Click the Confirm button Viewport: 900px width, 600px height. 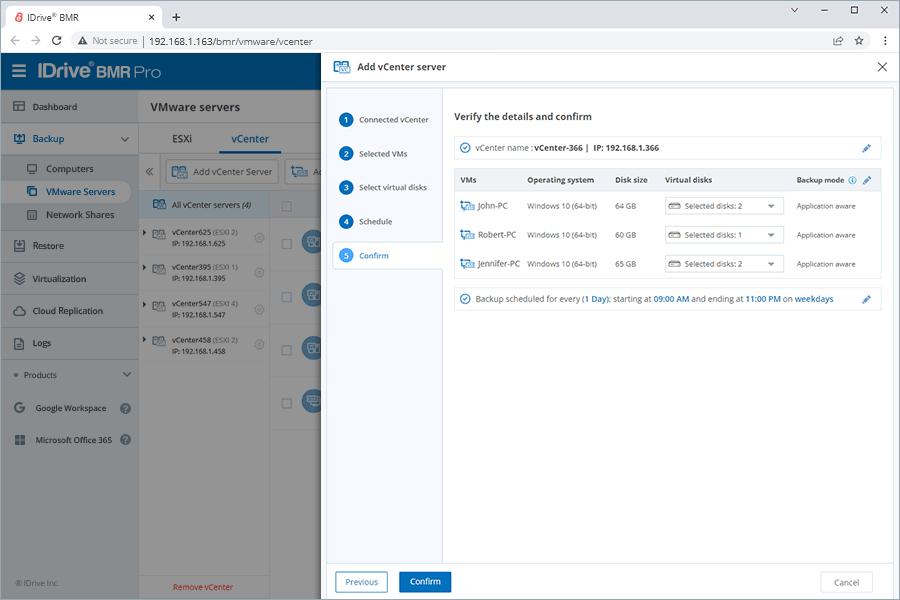click(x=424, y=581)
